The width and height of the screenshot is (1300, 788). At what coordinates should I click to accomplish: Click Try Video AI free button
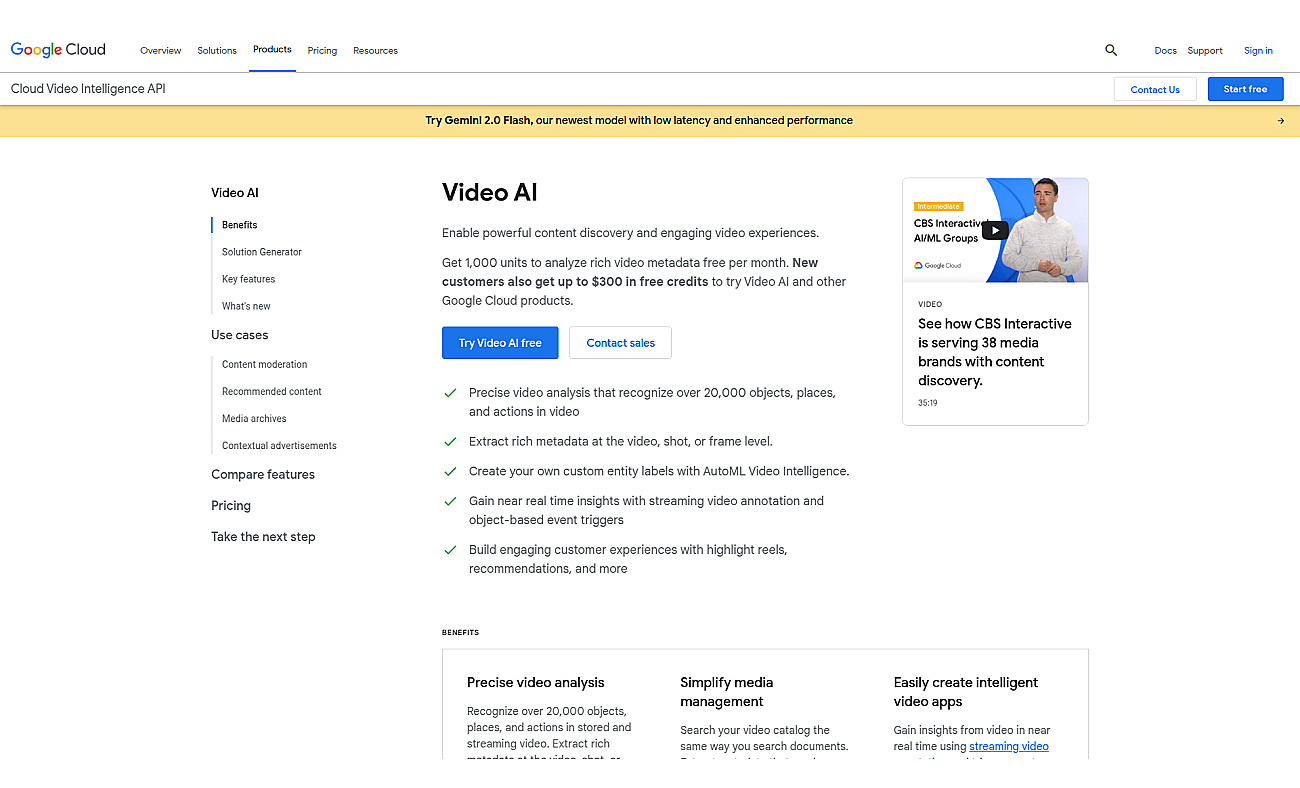pos(500,342)
